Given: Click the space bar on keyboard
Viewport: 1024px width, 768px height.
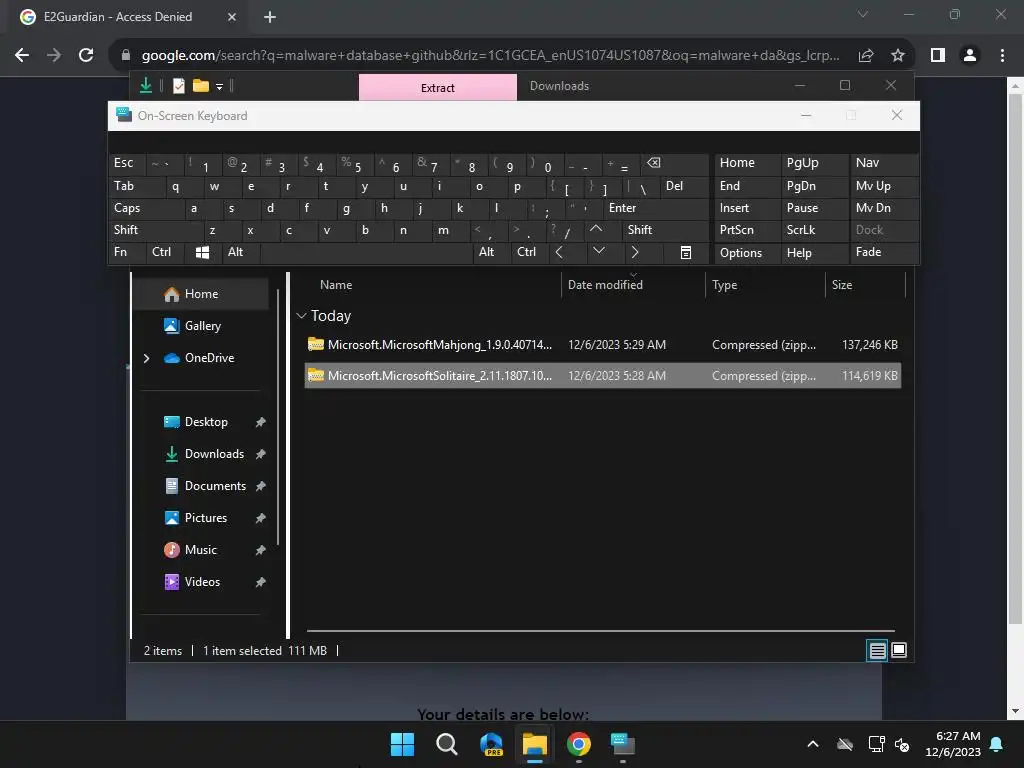Looking at the screenshot, I should [366, 253].
